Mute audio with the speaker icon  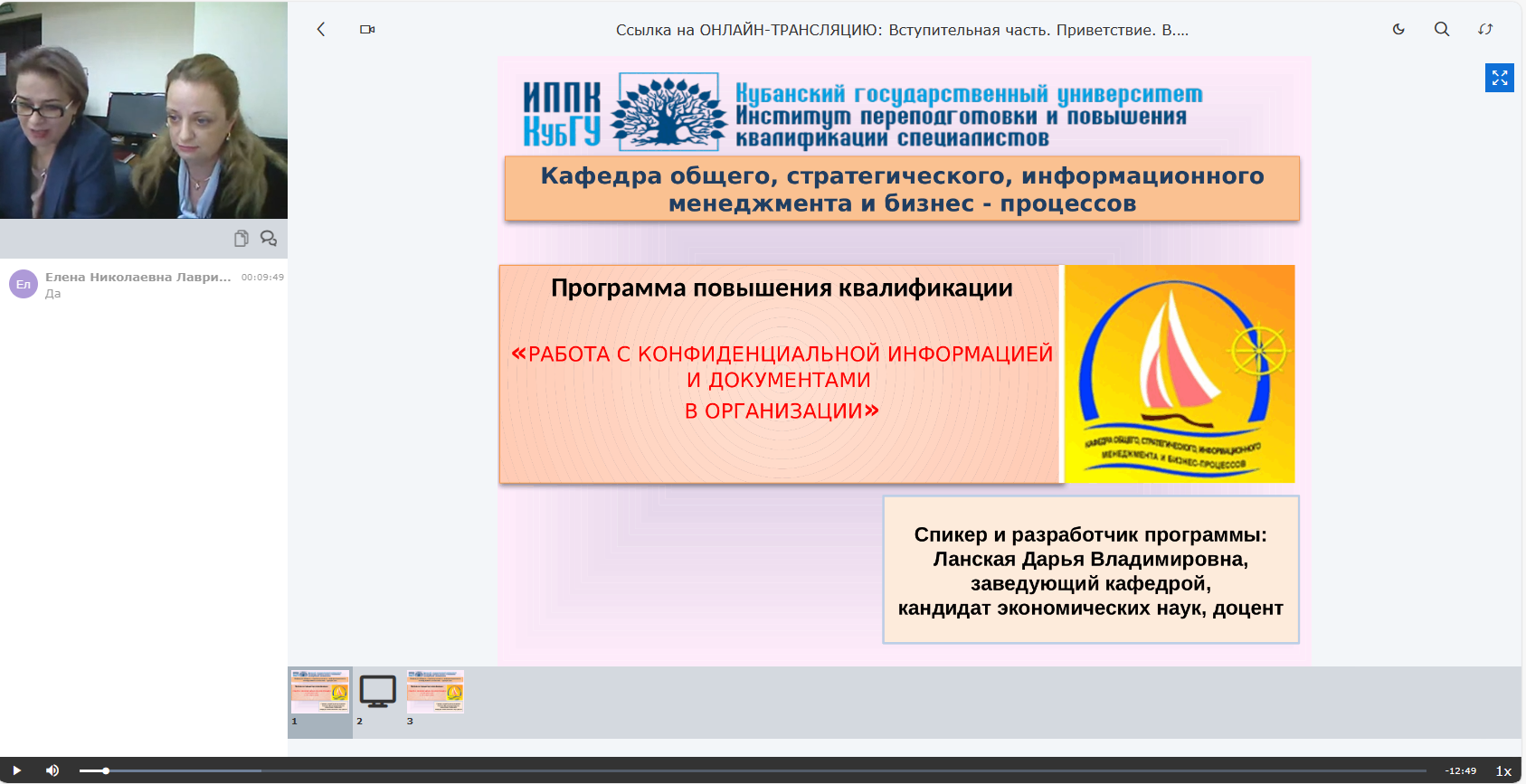[52, 770]
